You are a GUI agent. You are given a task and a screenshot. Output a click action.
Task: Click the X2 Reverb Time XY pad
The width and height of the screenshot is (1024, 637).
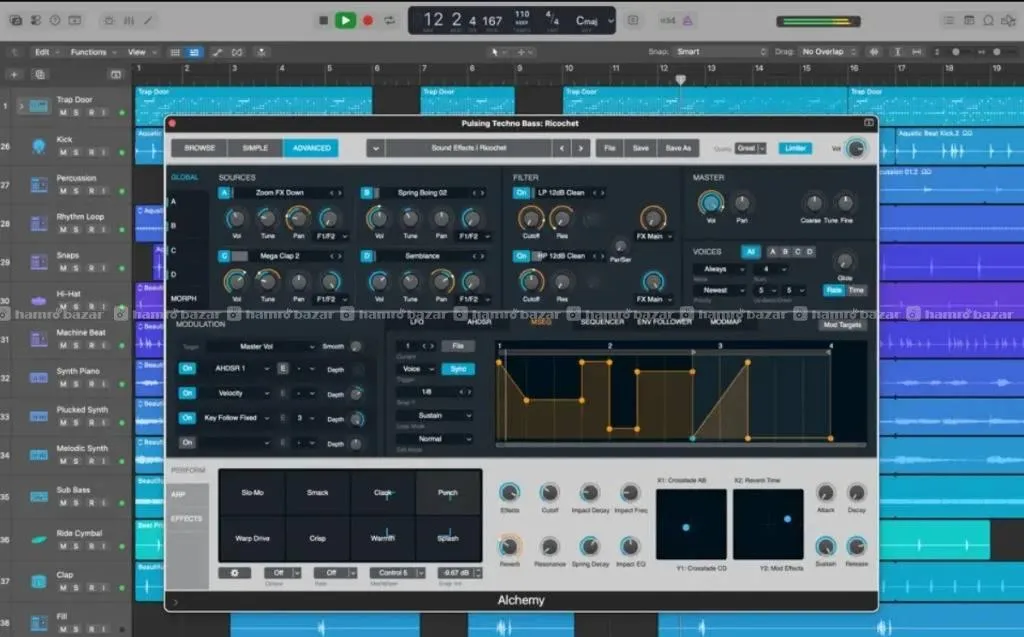(768, 525)
